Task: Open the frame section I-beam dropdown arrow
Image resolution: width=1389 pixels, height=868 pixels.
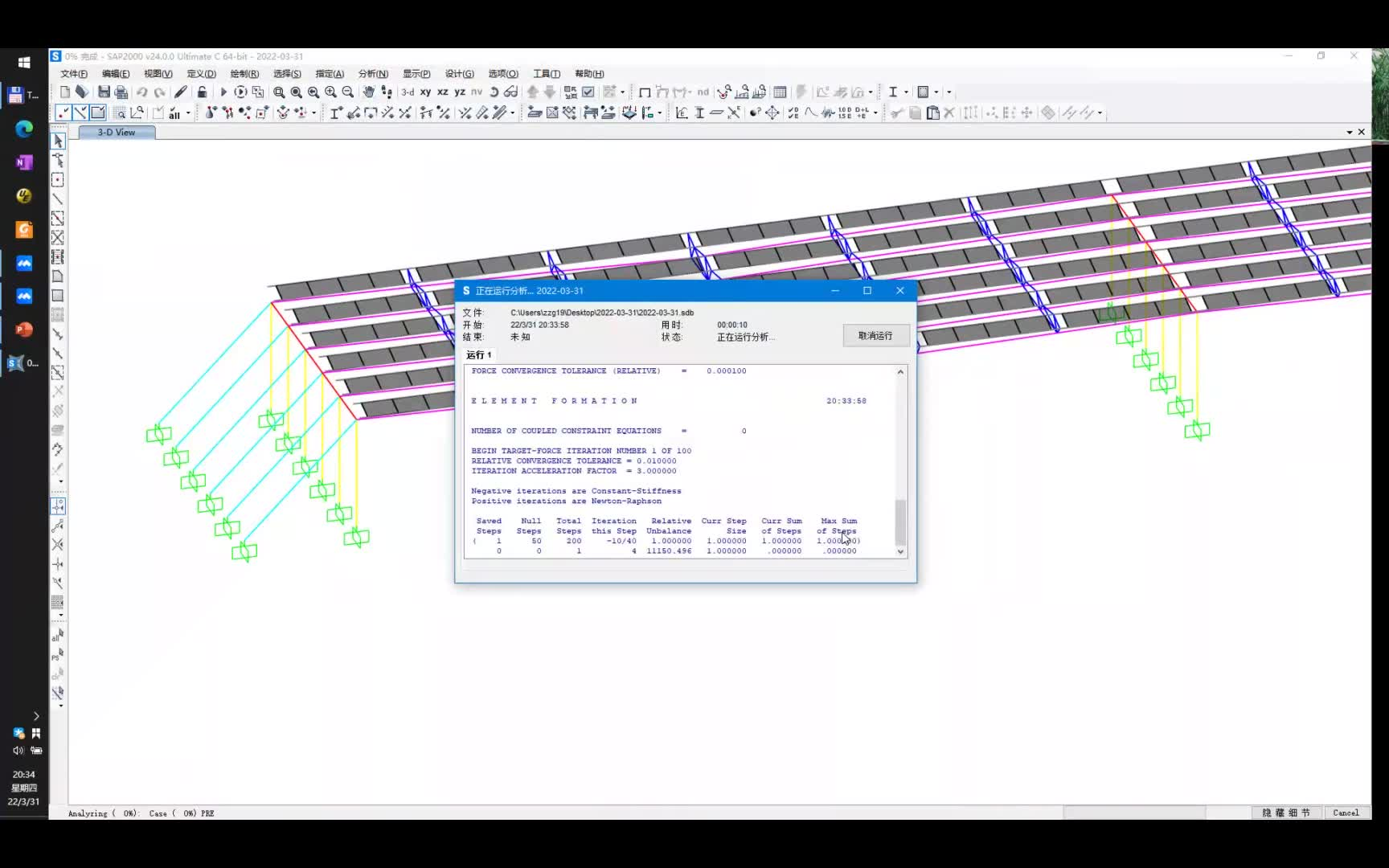Action: [x=906, y=92]
